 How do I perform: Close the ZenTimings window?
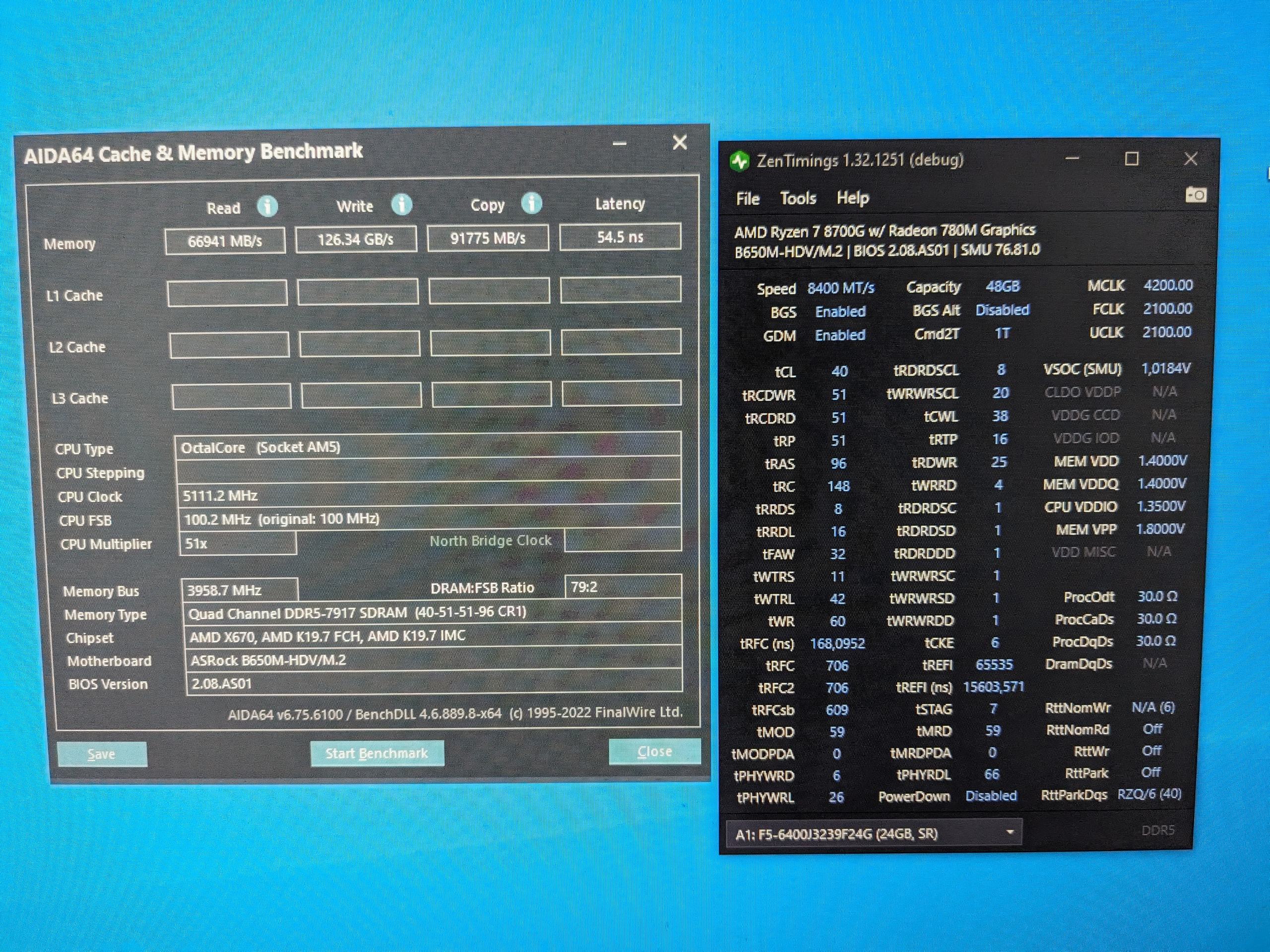(x=1190, y=159)
